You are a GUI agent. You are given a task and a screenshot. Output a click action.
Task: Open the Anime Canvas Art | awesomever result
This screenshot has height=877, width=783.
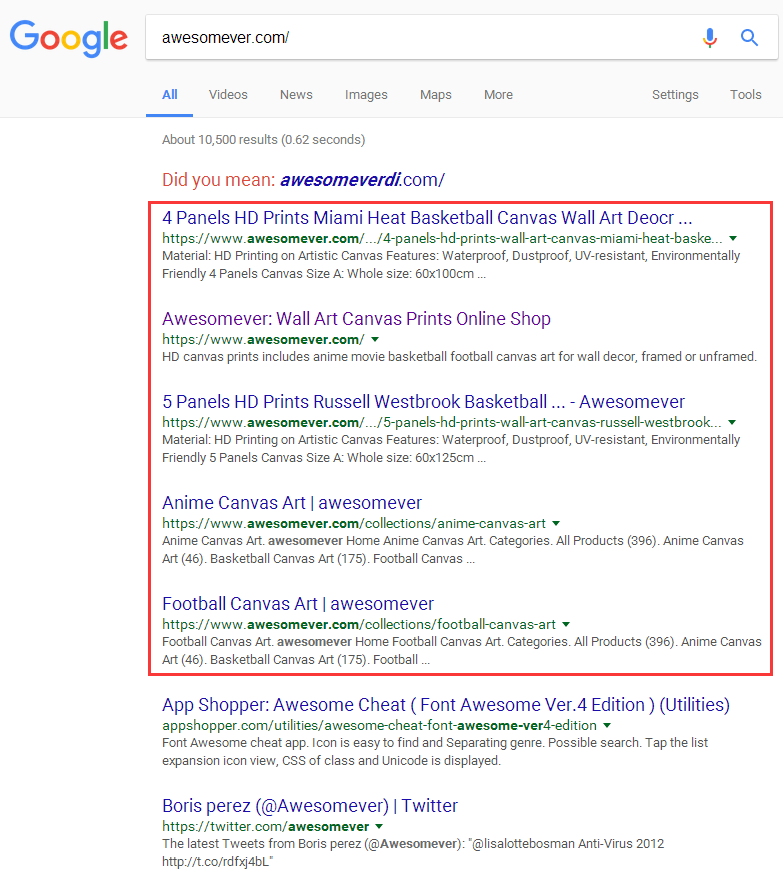tap(292, 503)
